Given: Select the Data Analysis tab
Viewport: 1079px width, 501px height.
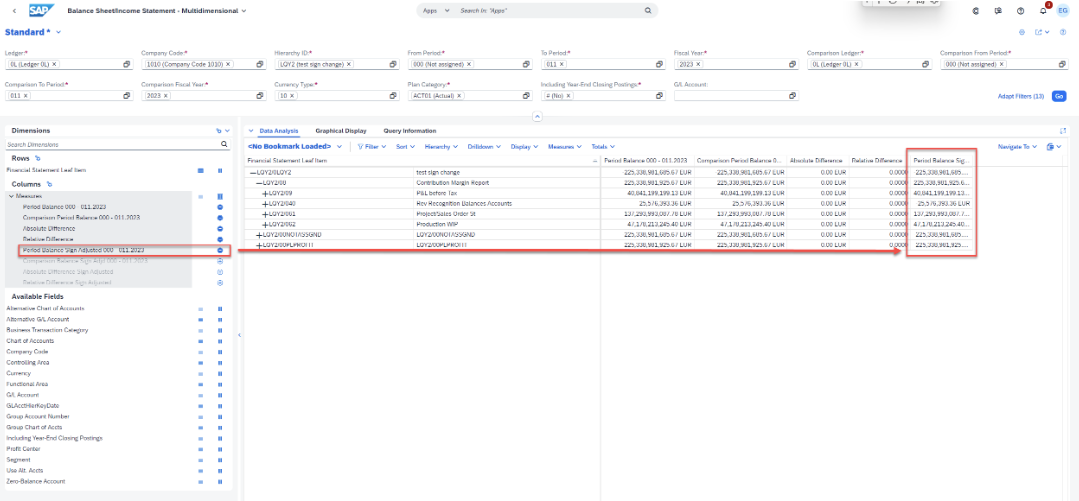Looking at the screenshot, I should [x=279, y=130].
